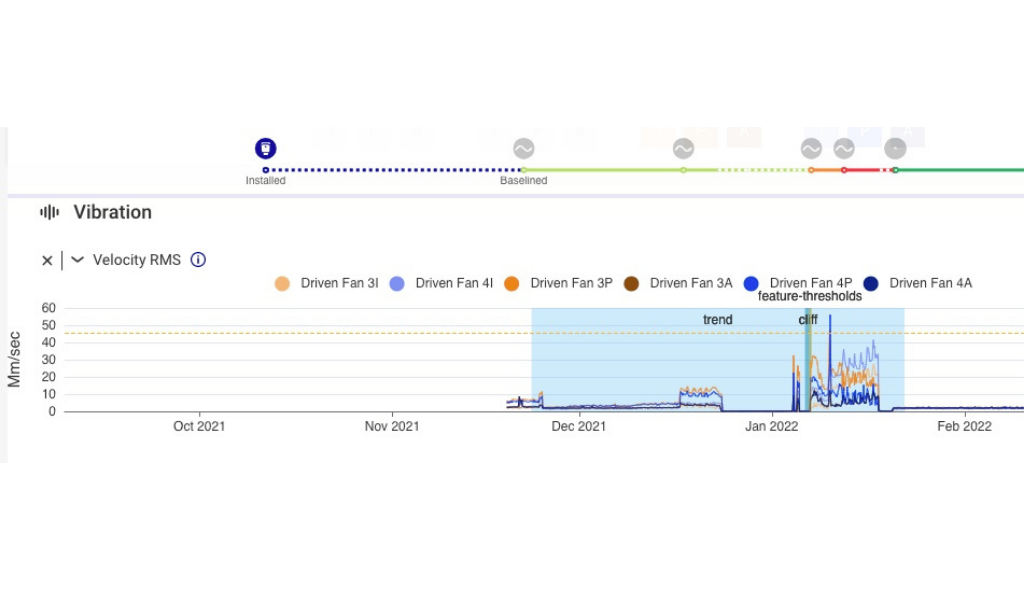Click the feature-thresholds annotation label

click(x=810, y=297)
